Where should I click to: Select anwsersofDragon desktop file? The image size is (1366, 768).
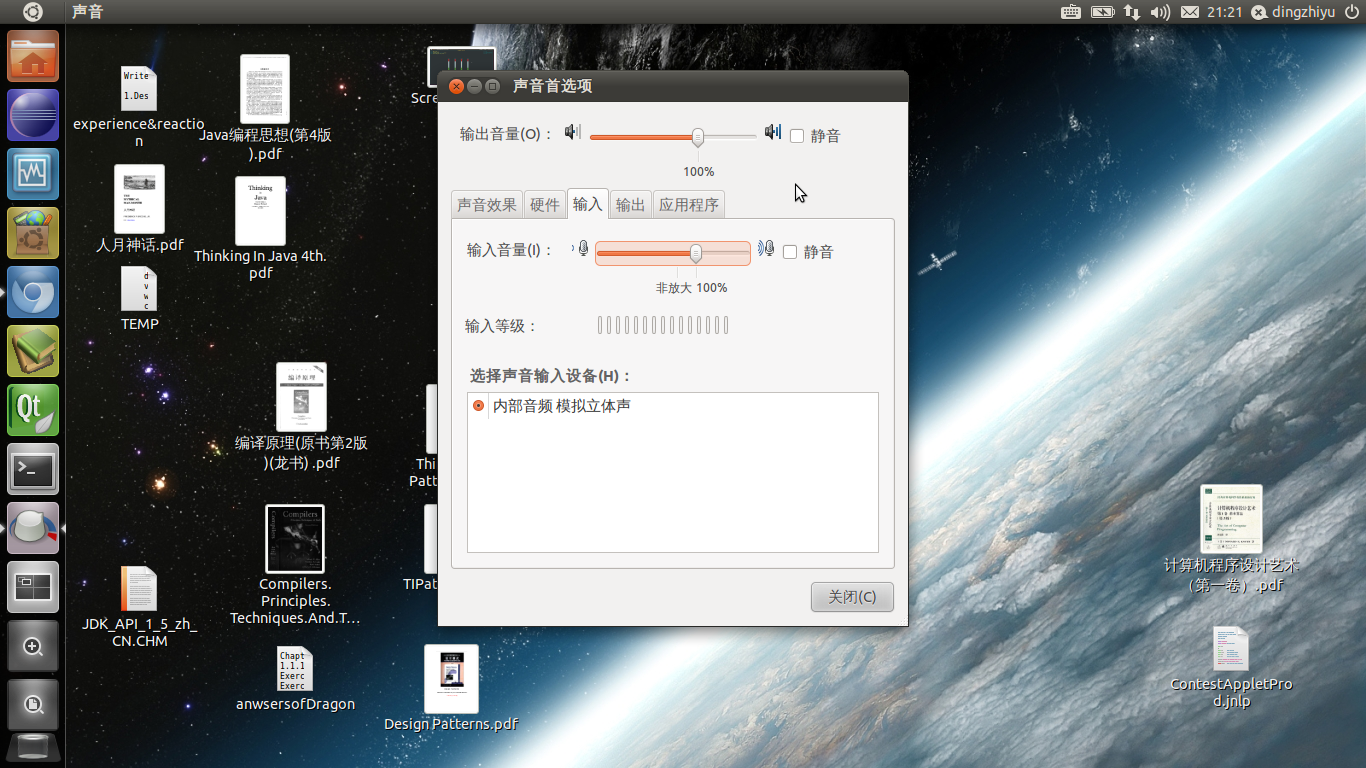(295, 679)
